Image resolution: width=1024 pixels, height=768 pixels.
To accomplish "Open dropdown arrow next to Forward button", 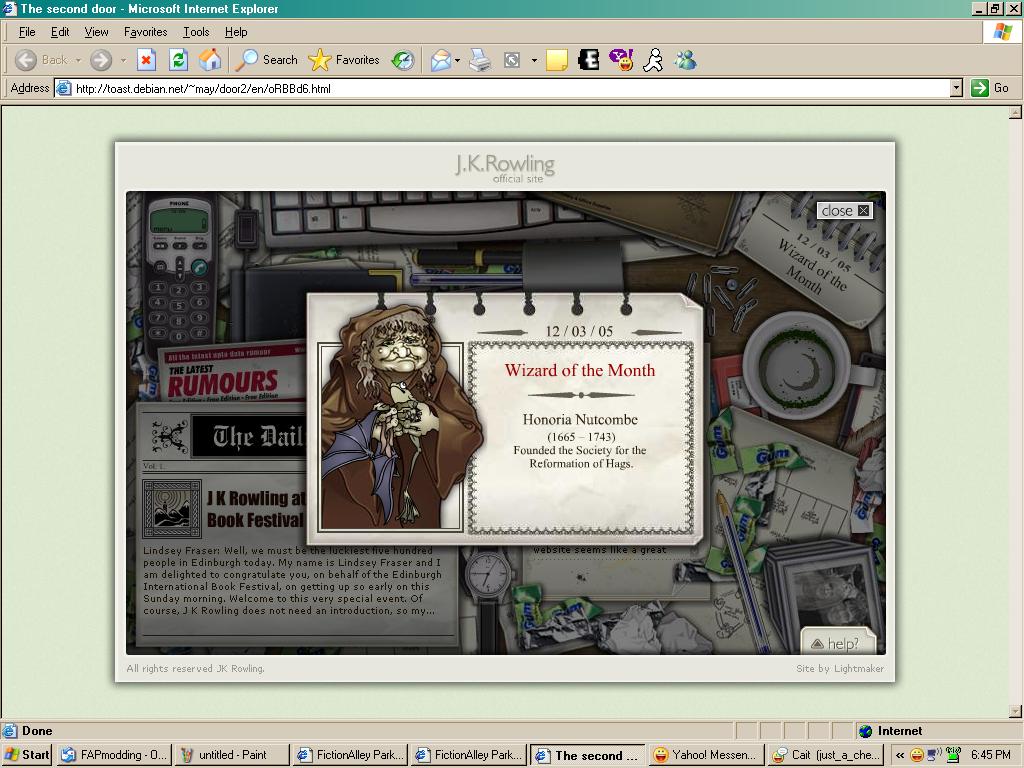I will [x=123, y=61].
